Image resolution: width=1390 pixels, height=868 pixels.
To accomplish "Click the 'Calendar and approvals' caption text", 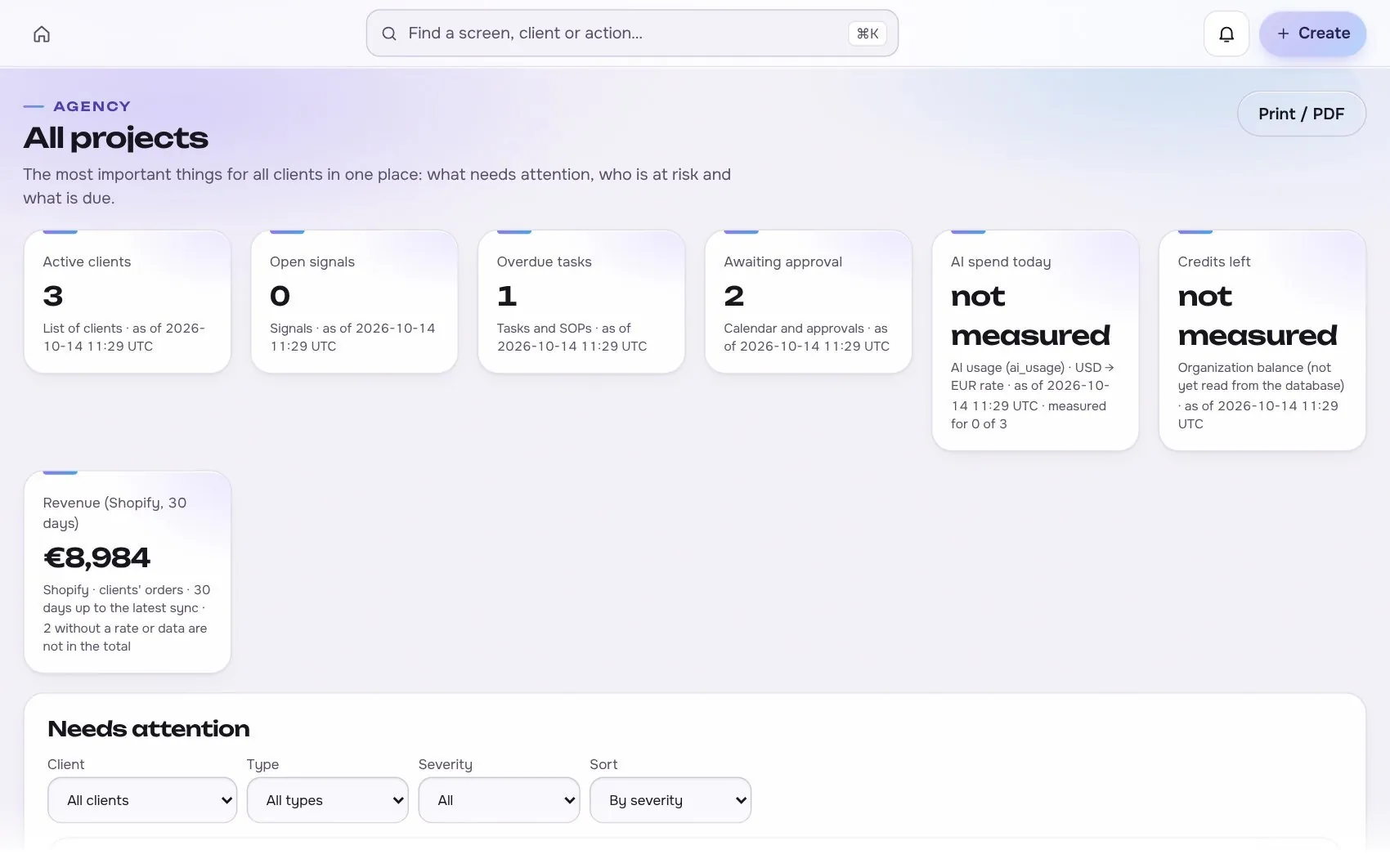I will (794, 329).
